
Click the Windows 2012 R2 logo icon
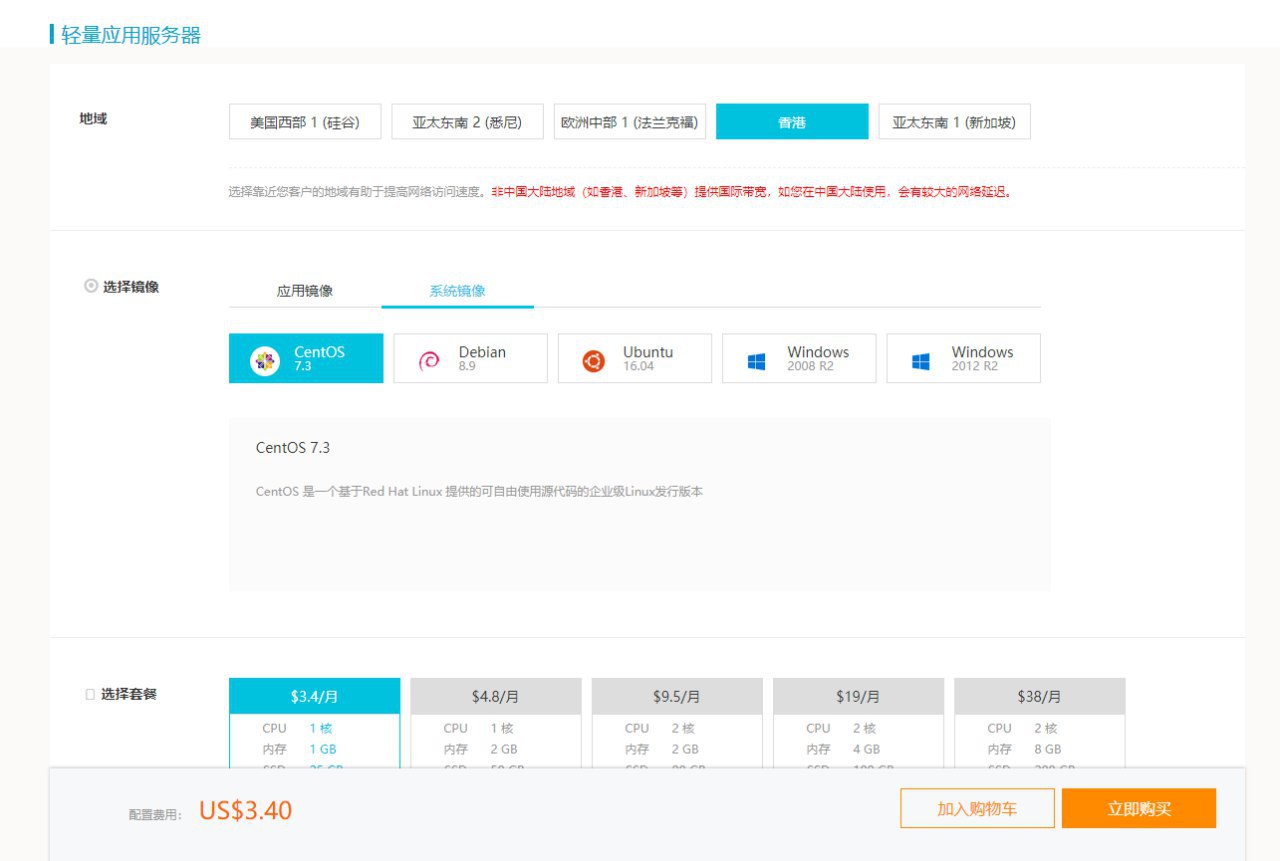pos(921,361)
